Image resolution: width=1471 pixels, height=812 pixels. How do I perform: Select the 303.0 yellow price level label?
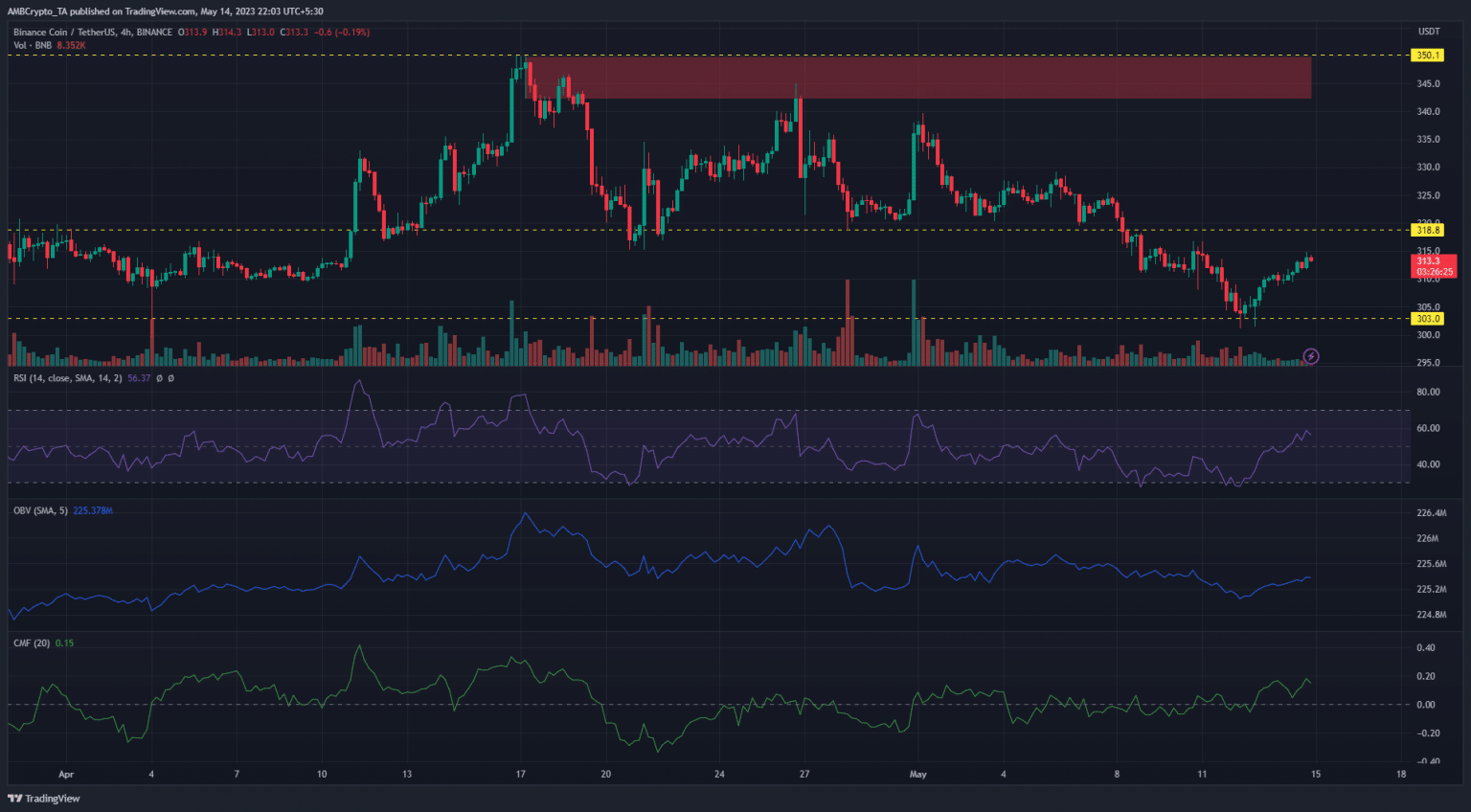pos(1428,319)
